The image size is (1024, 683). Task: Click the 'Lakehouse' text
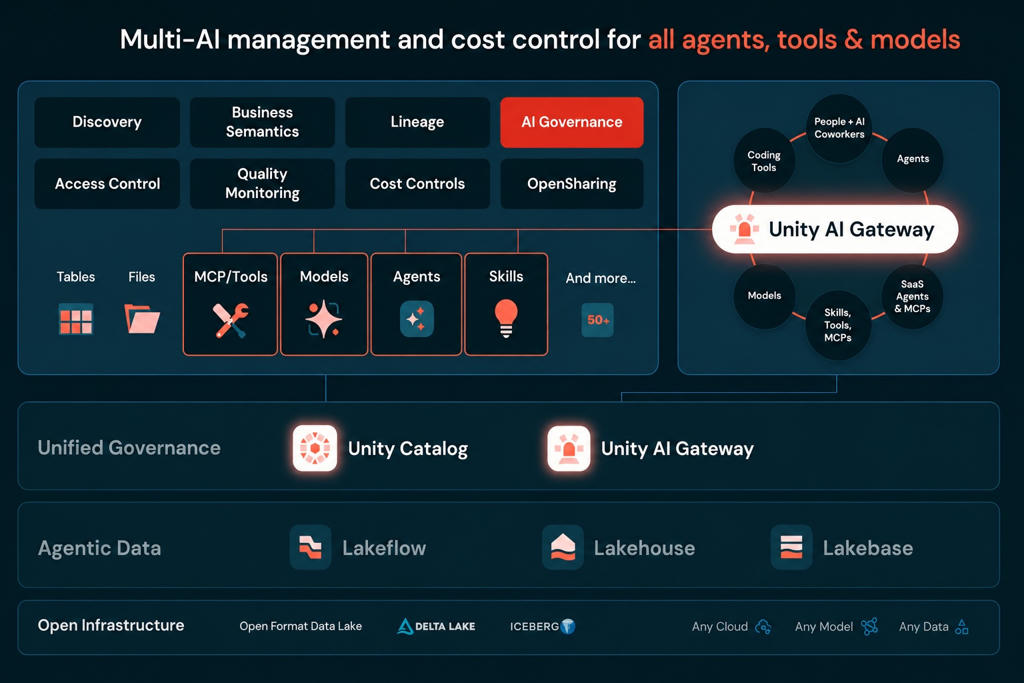pos(645,548)
